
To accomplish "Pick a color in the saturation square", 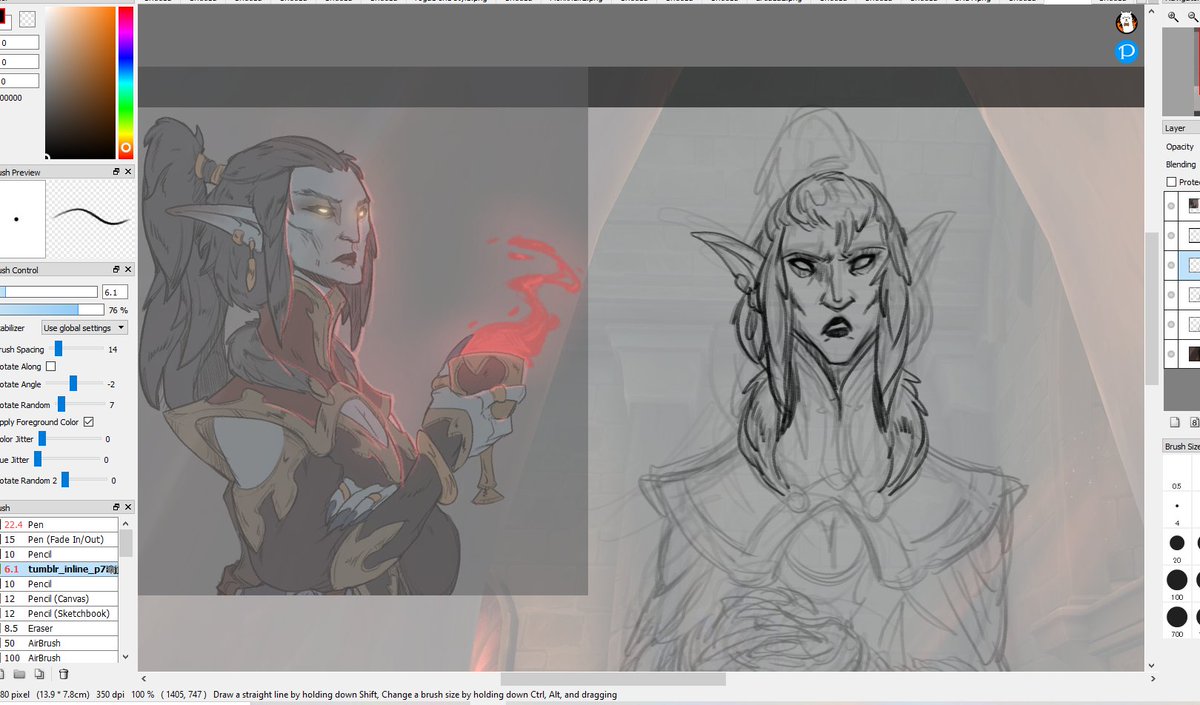I will coord(78,82).
